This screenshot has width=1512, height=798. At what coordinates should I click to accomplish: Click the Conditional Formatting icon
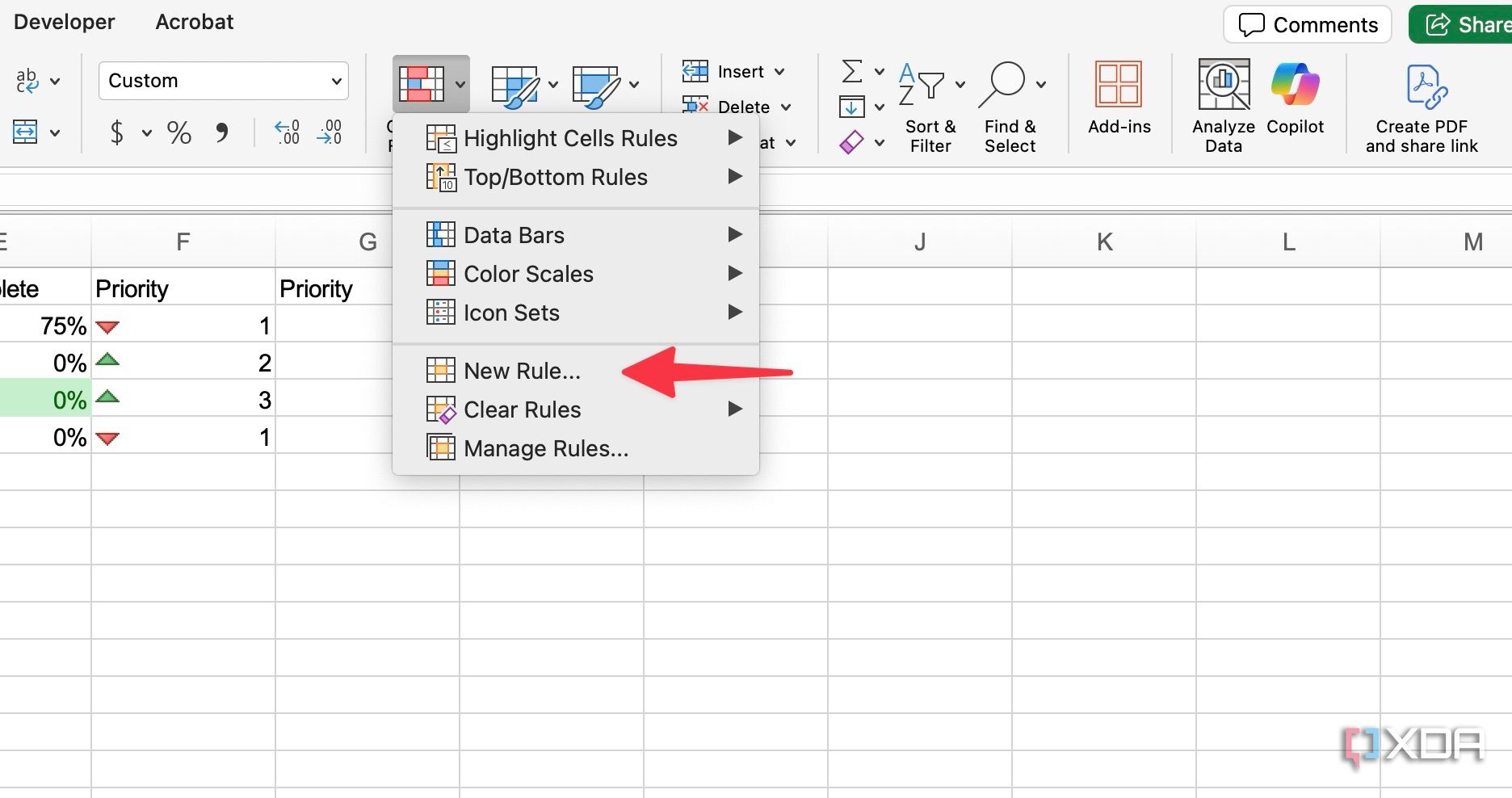[x=422, y=84]
